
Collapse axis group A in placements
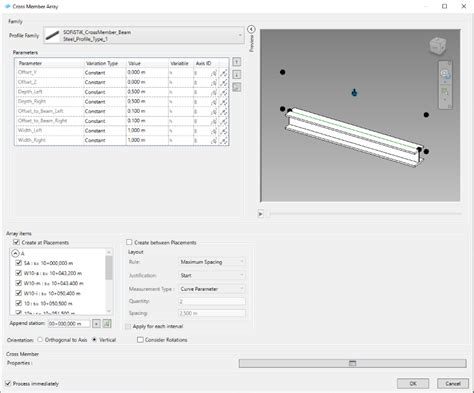(x=15, y=253)
